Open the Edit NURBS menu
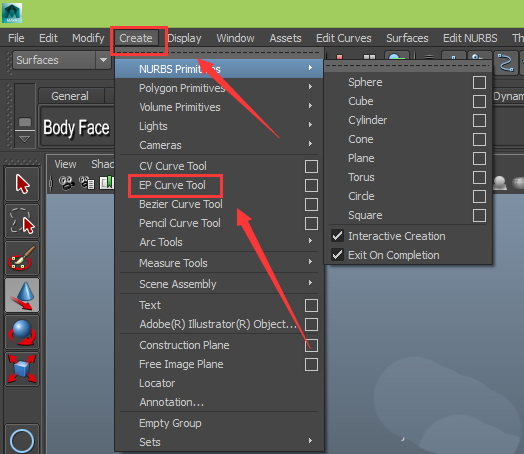524x454 pixels. coord(470,38)
